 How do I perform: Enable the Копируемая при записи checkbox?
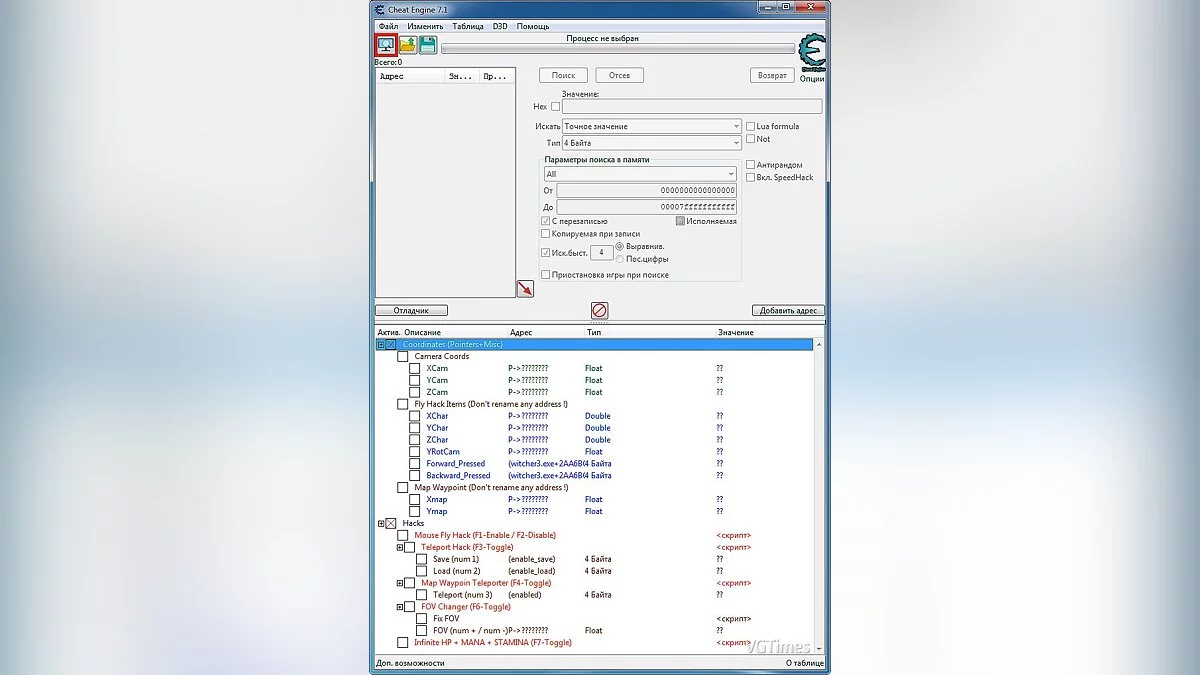tap(545, 234)
